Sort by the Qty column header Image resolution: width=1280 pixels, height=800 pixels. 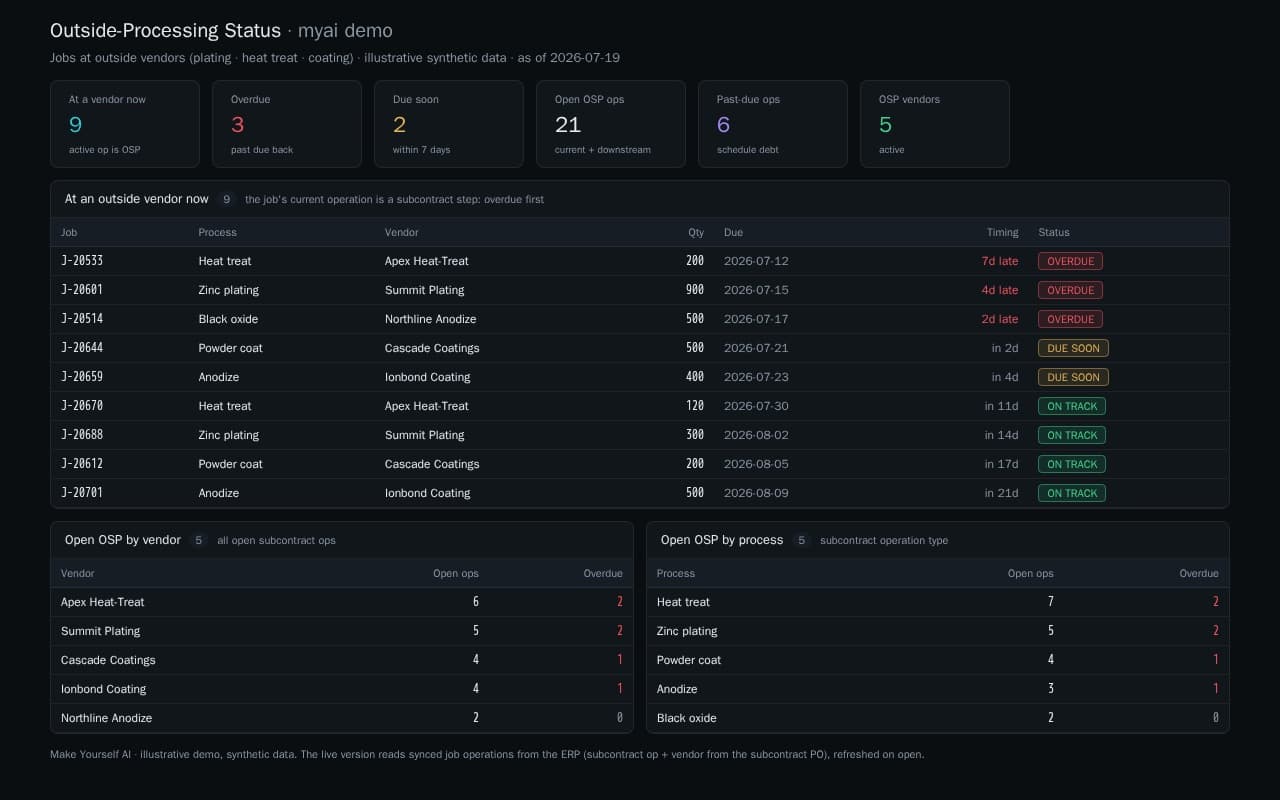[x=696, y=232]
